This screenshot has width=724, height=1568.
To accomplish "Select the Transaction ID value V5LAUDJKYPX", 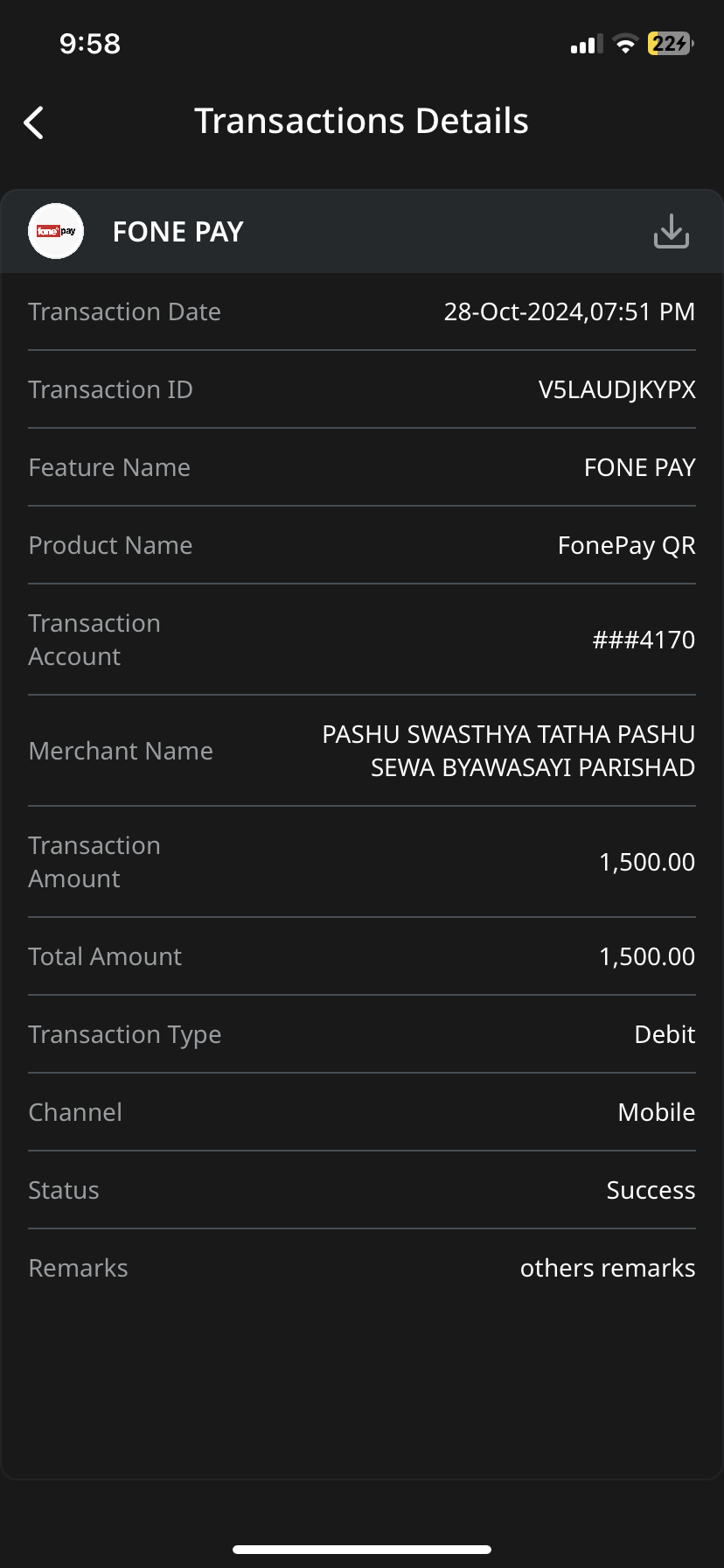I will (x=617, y=389).
